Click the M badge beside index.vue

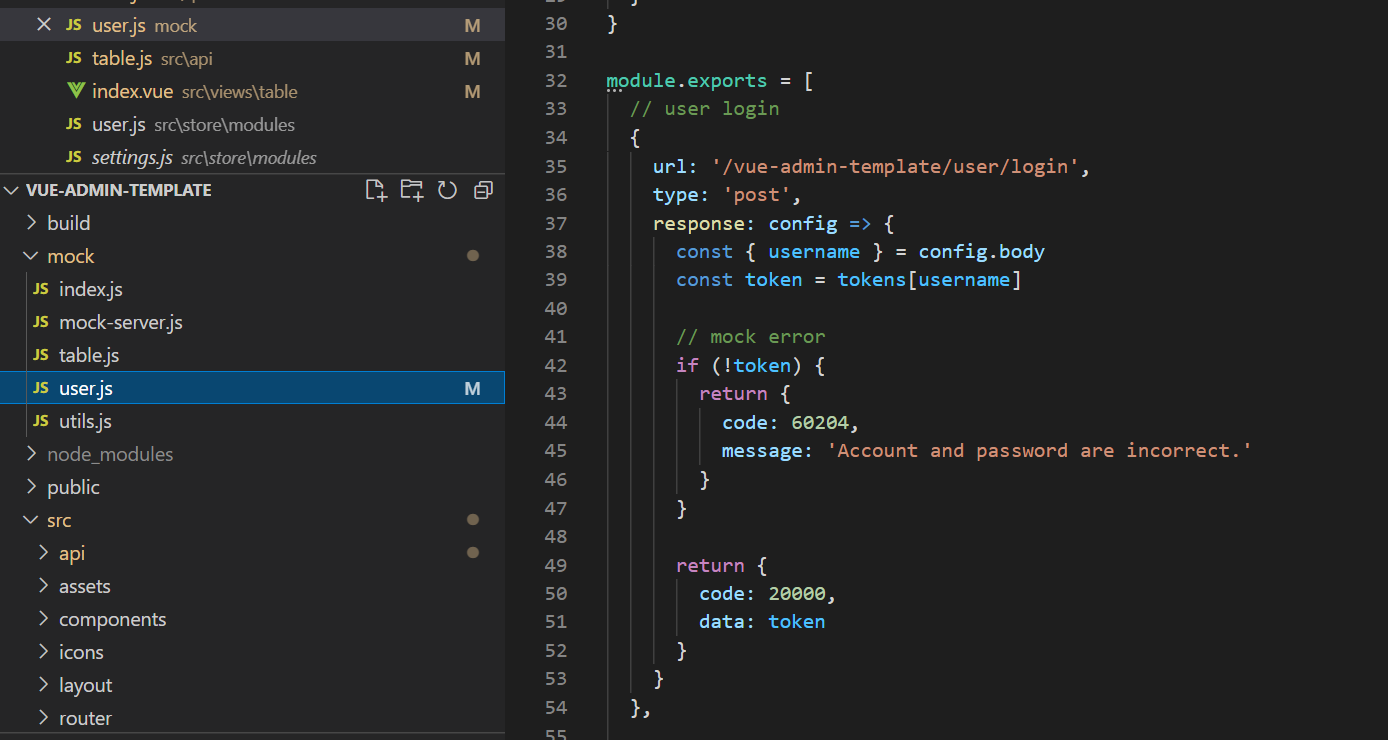[472, 91]
